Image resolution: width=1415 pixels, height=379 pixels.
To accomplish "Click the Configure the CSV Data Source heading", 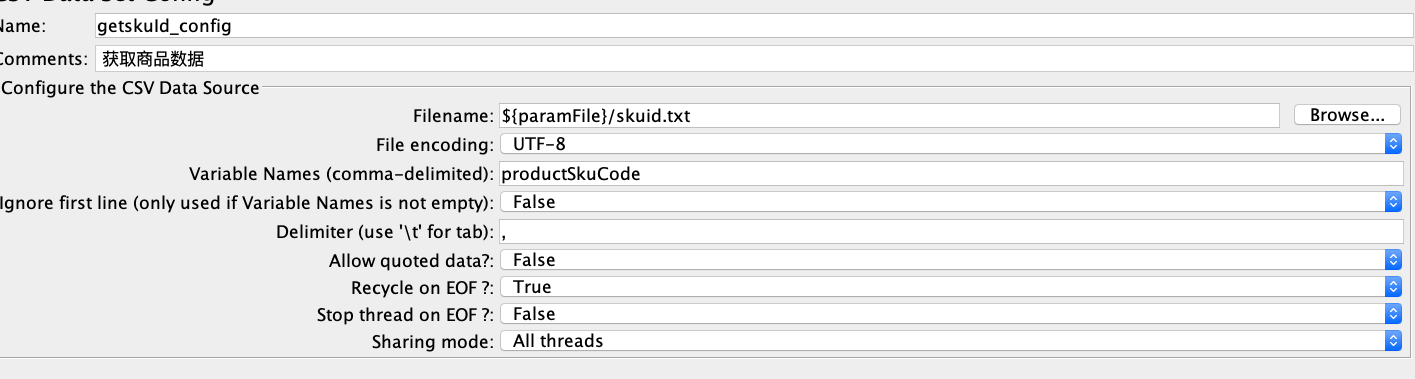I will tap(131, 88).
